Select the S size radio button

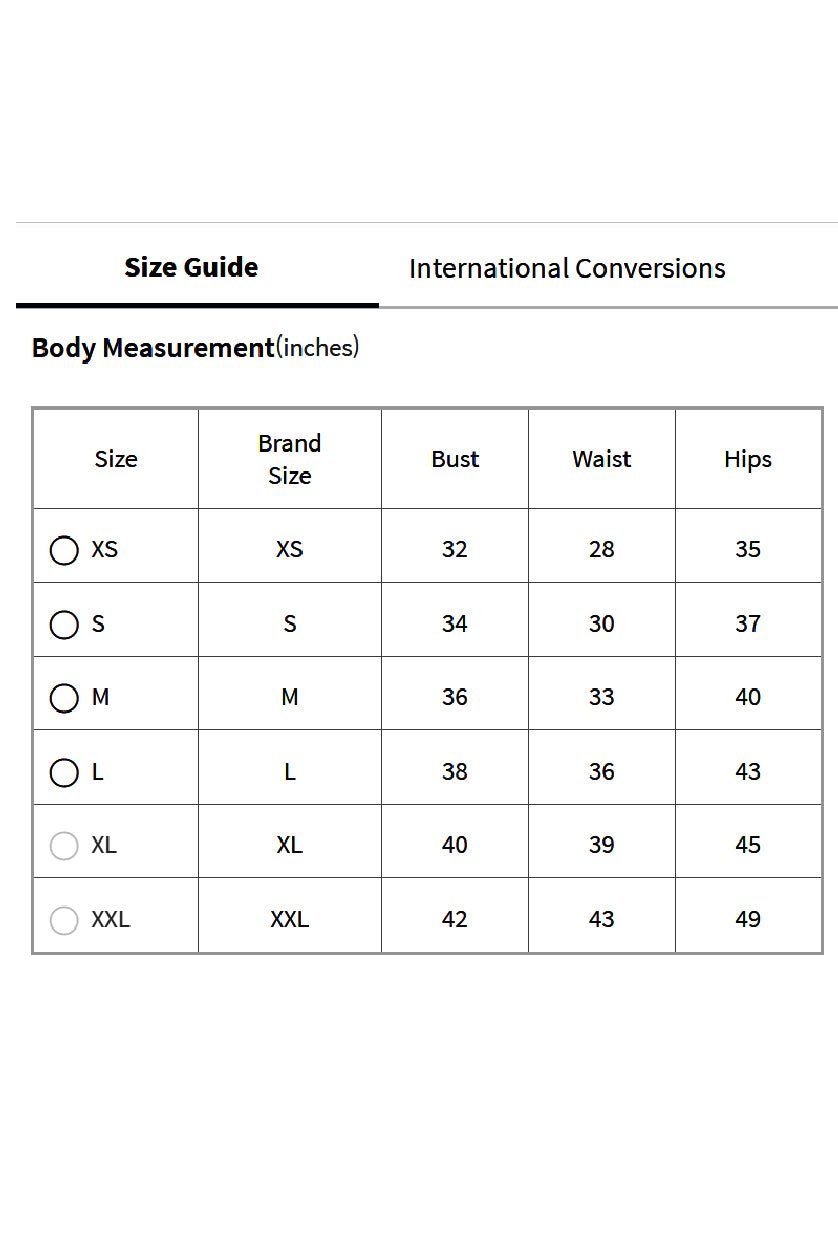click(x=64, y=624)
